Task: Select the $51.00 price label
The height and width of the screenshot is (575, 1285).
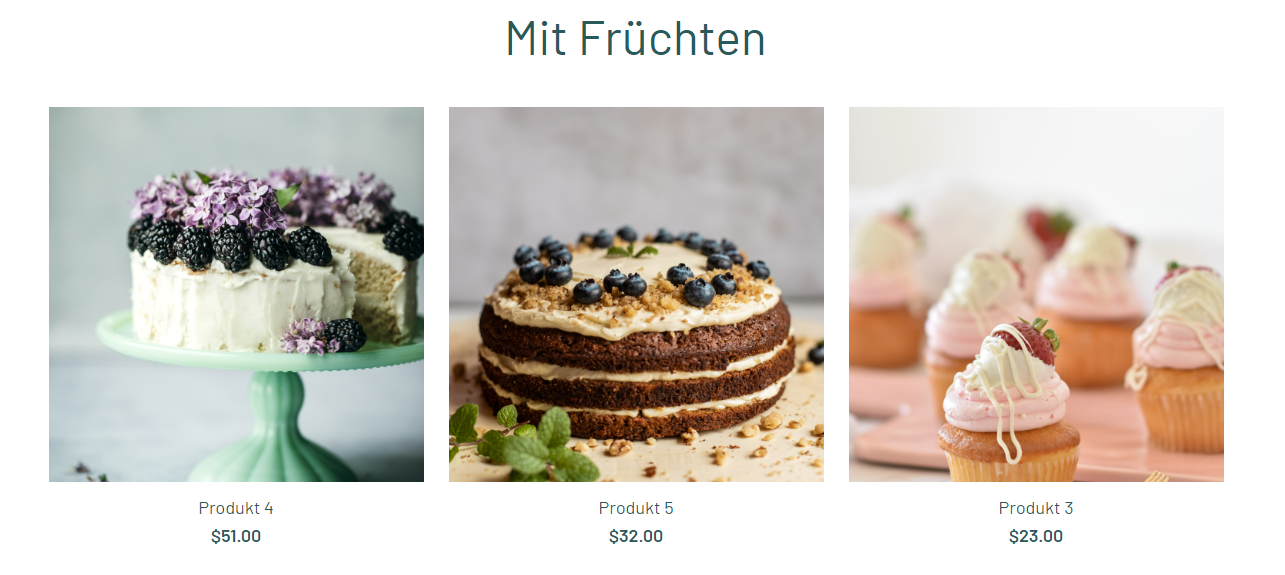Action: 236,536
